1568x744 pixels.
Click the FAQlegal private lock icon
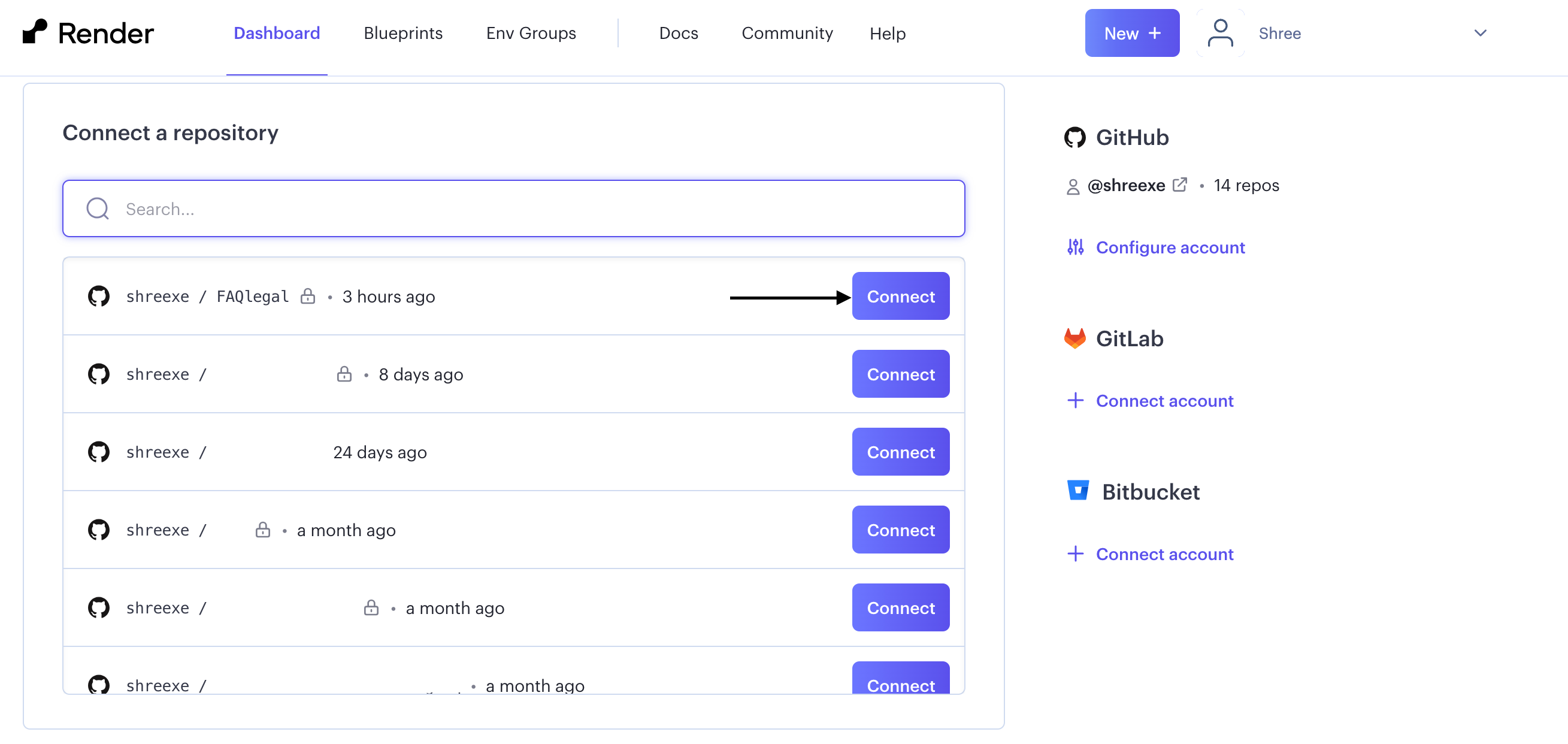pos(308,296)
